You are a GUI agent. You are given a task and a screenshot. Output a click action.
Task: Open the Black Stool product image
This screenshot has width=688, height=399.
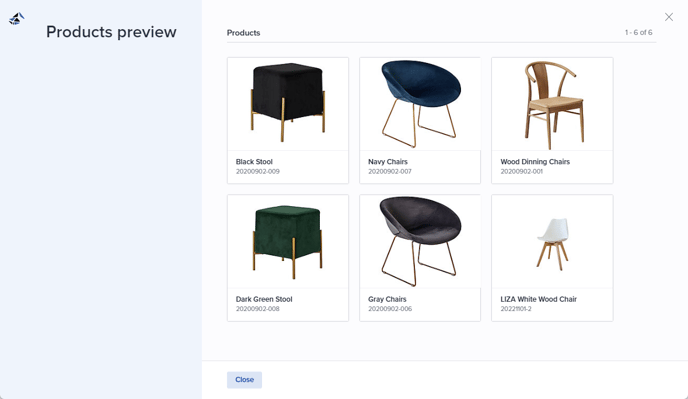(288, 104)
